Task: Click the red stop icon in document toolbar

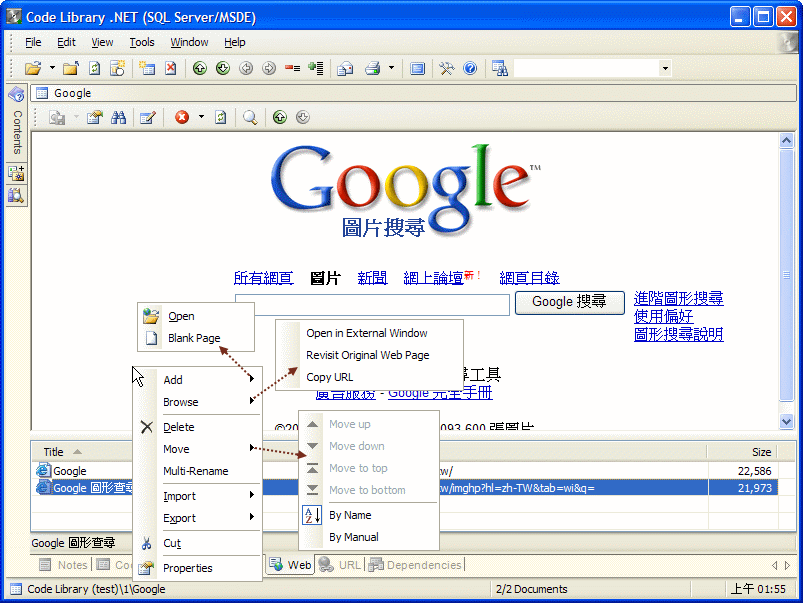Action: point(182,117)
